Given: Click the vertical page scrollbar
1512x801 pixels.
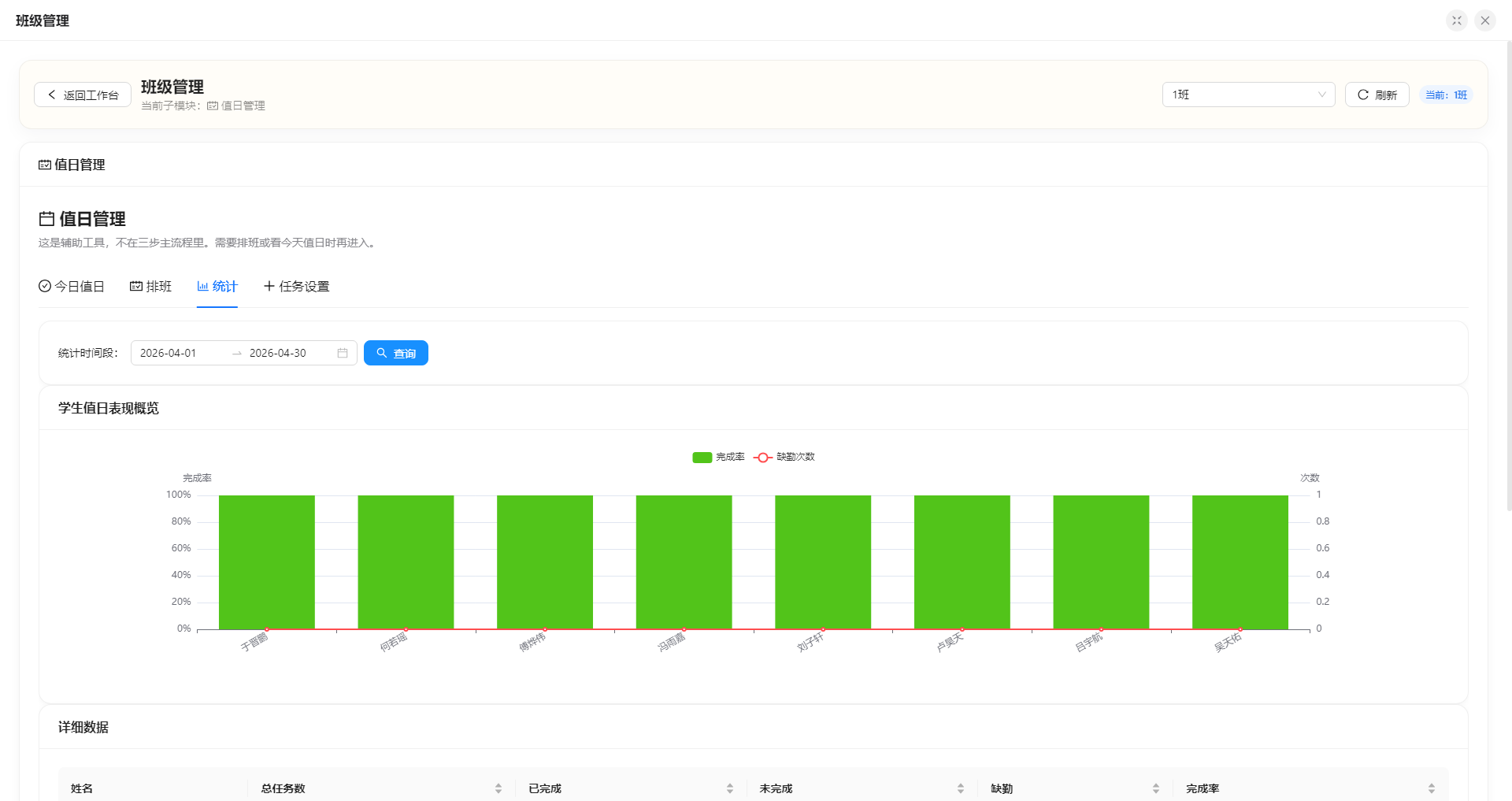Looking at the screenshot, I should pyautogui.click(x=1508, y=276).
